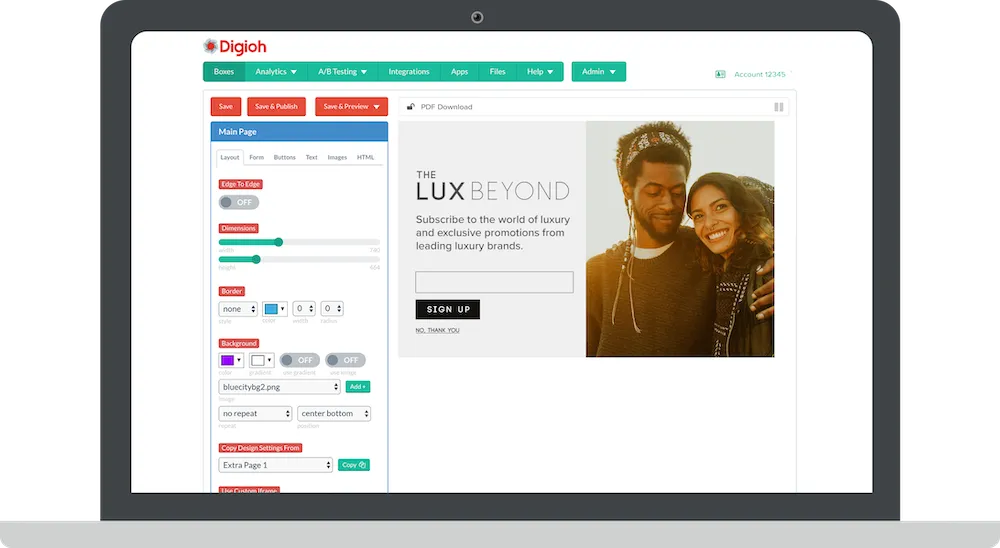Open the Help dropdown menu
The width and height of the screenshot is (1000, 548).
(540, 71)
